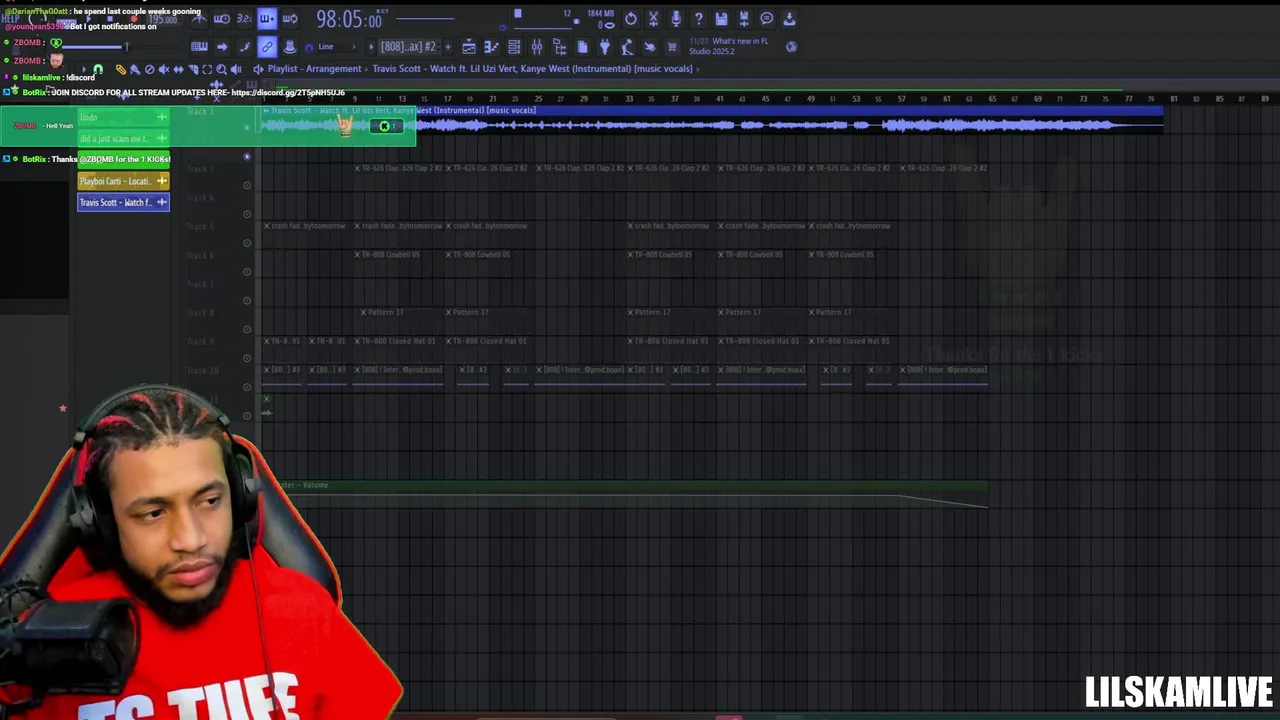Click the shopping cart content library icon

click(672, 47)
